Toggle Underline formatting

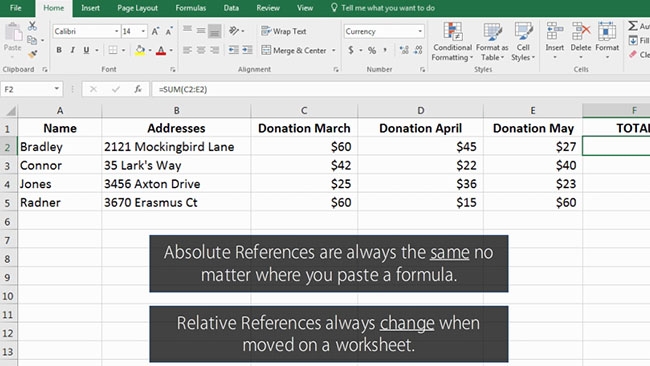click(x=86, y=50)
